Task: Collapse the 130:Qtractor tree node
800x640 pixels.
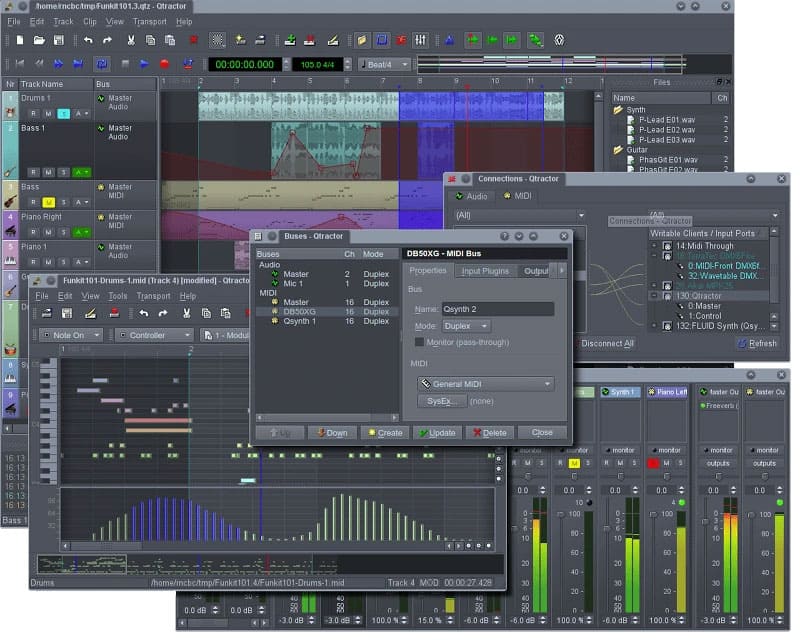Action: click(654, 296)
